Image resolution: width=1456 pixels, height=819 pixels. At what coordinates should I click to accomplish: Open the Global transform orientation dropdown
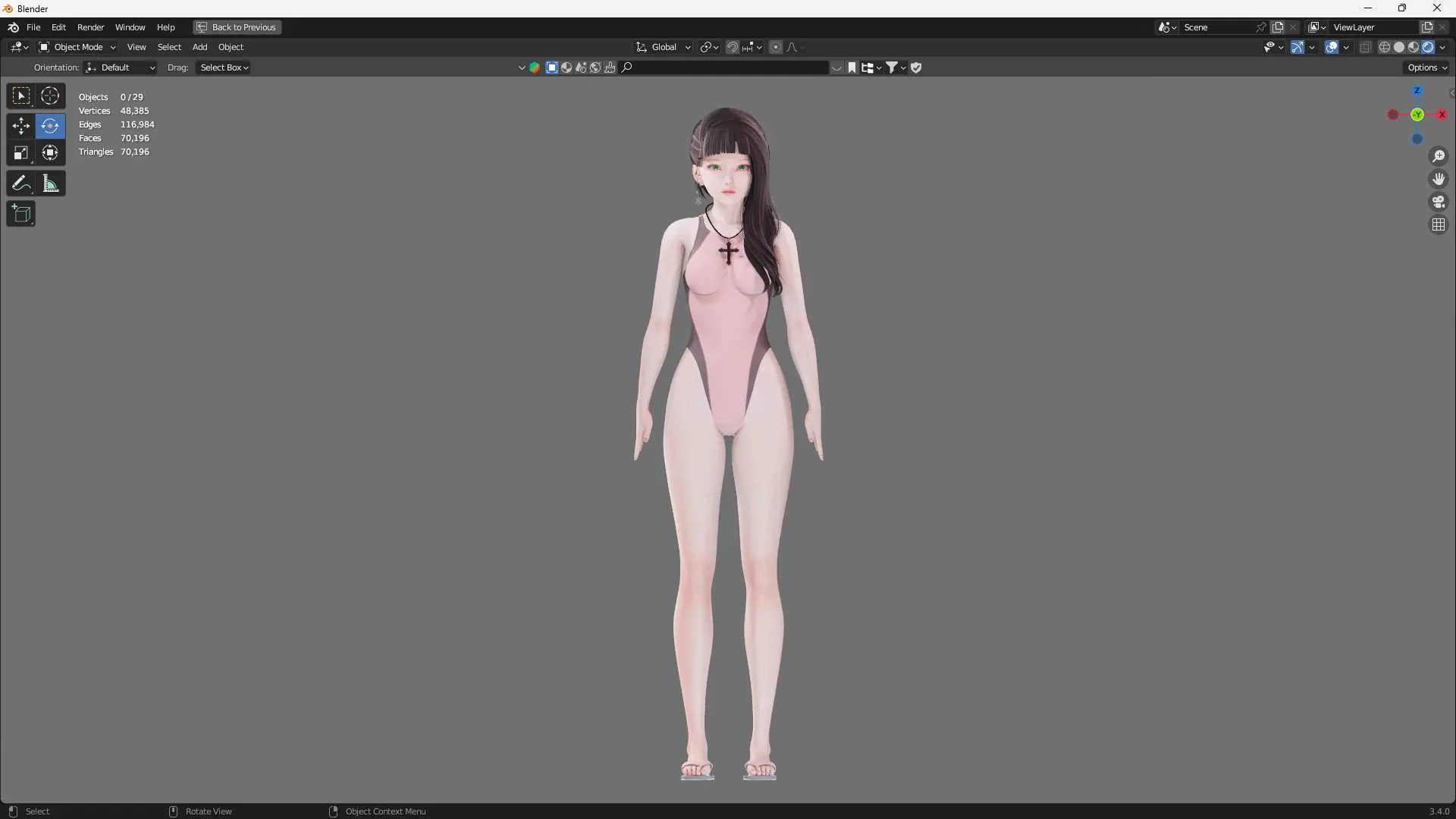[664, 46]
